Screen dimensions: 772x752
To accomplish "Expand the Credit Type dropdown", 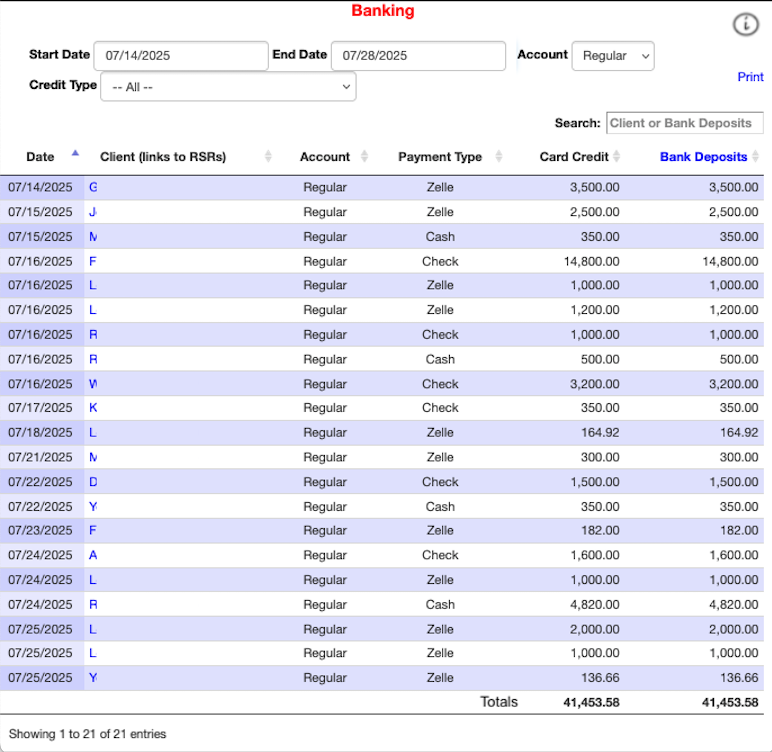I will [x=228, y=87].
